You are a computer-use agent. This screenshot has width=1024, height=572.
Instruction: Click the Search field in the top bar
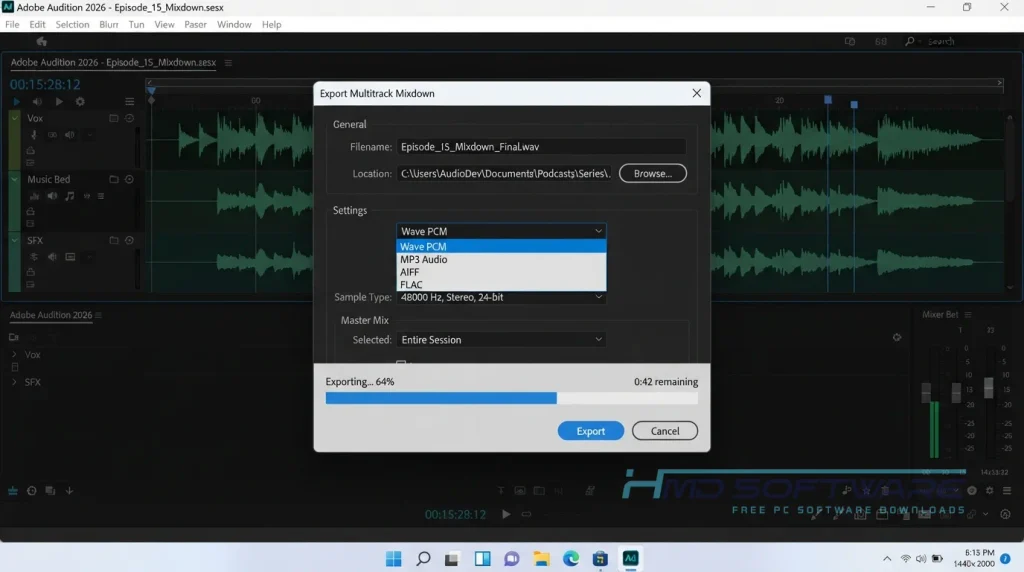tap(959, 41)
